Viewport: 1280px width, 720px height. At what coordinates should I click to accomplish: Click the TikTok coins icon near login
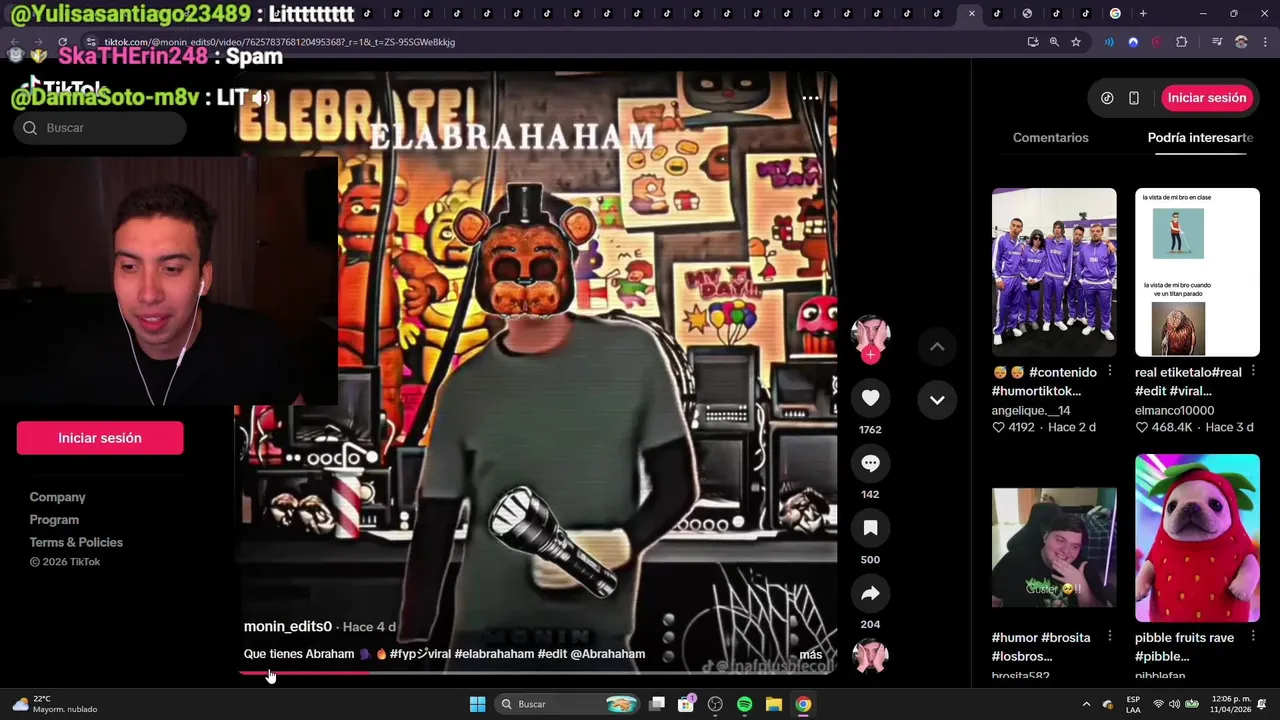click(x=1107, y=98)
